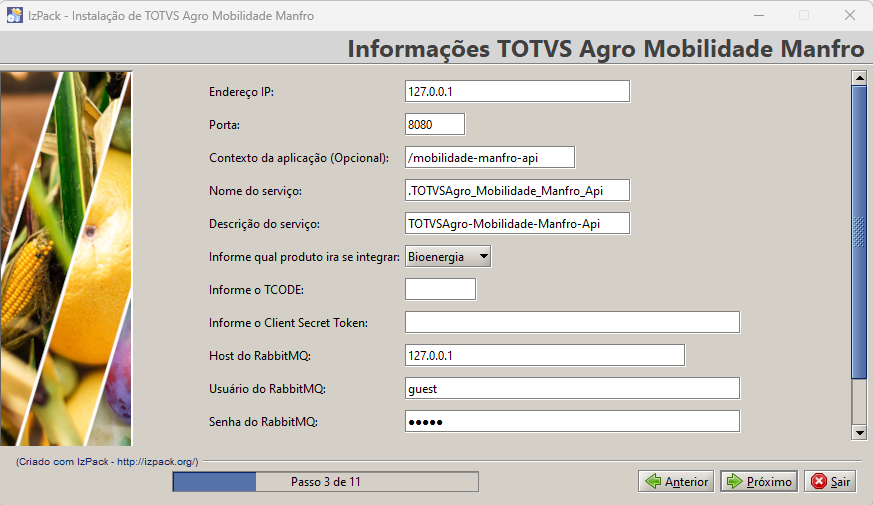Click the empty TCODE input field

[440, 289]
